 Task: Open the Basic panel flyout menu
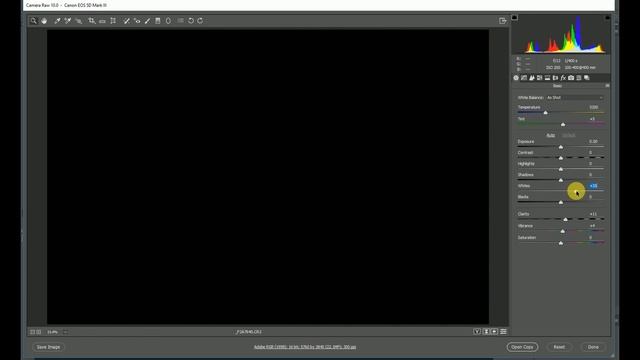(x=607, y=86)
